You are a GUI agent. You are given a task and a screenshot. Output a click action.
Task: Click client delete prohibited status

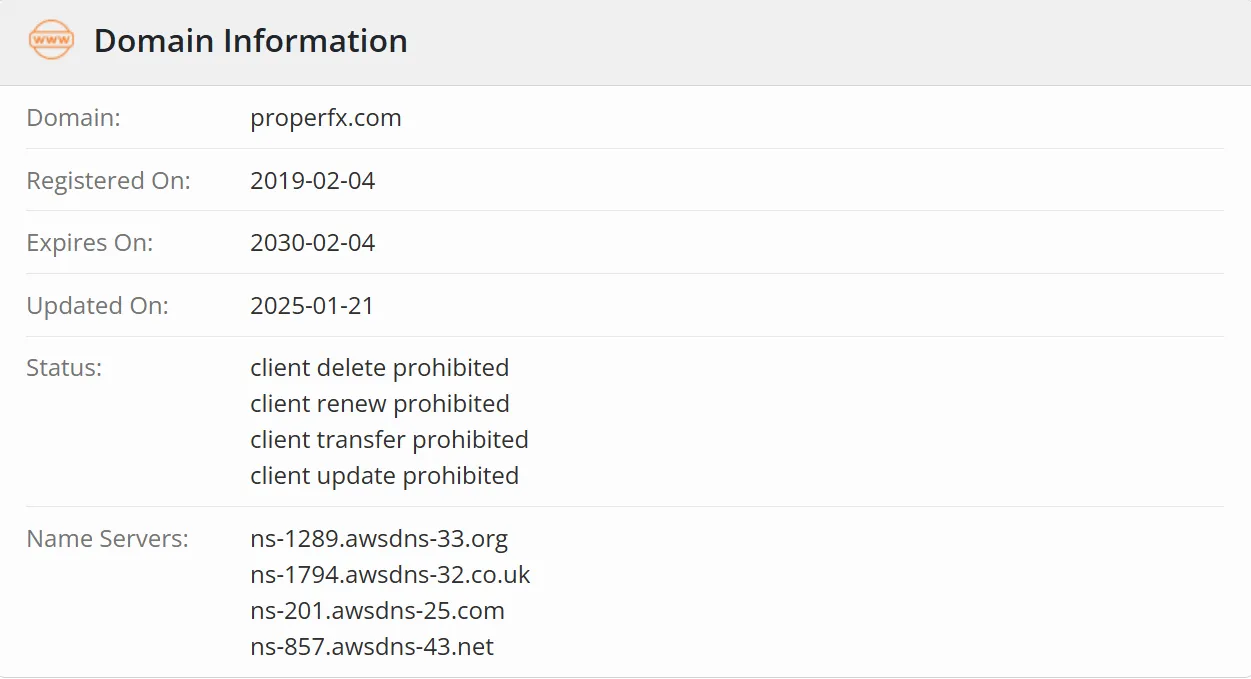point(380,368)
